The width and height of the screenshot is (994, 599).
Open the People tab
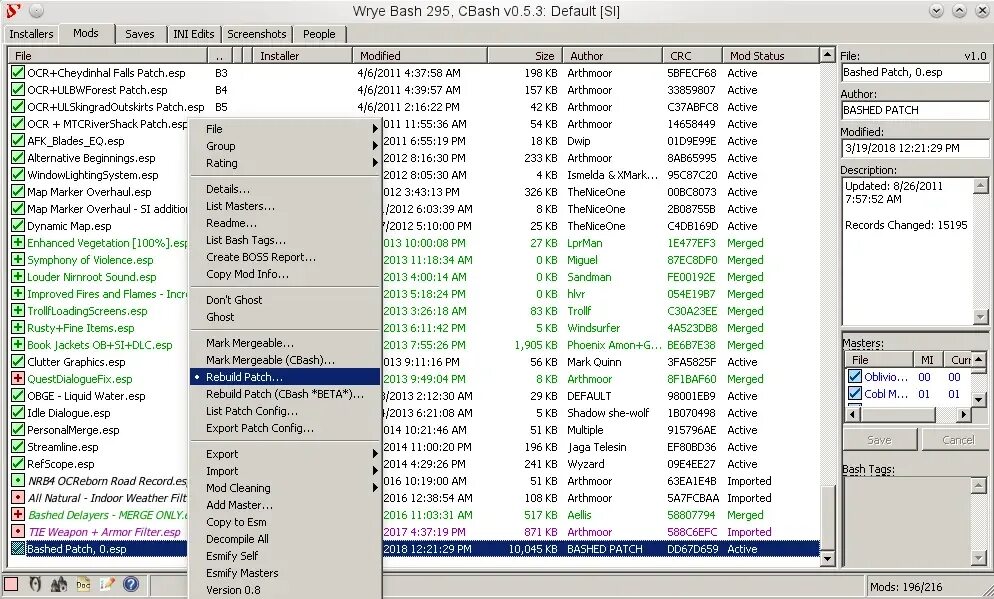(x=319, y=34)
